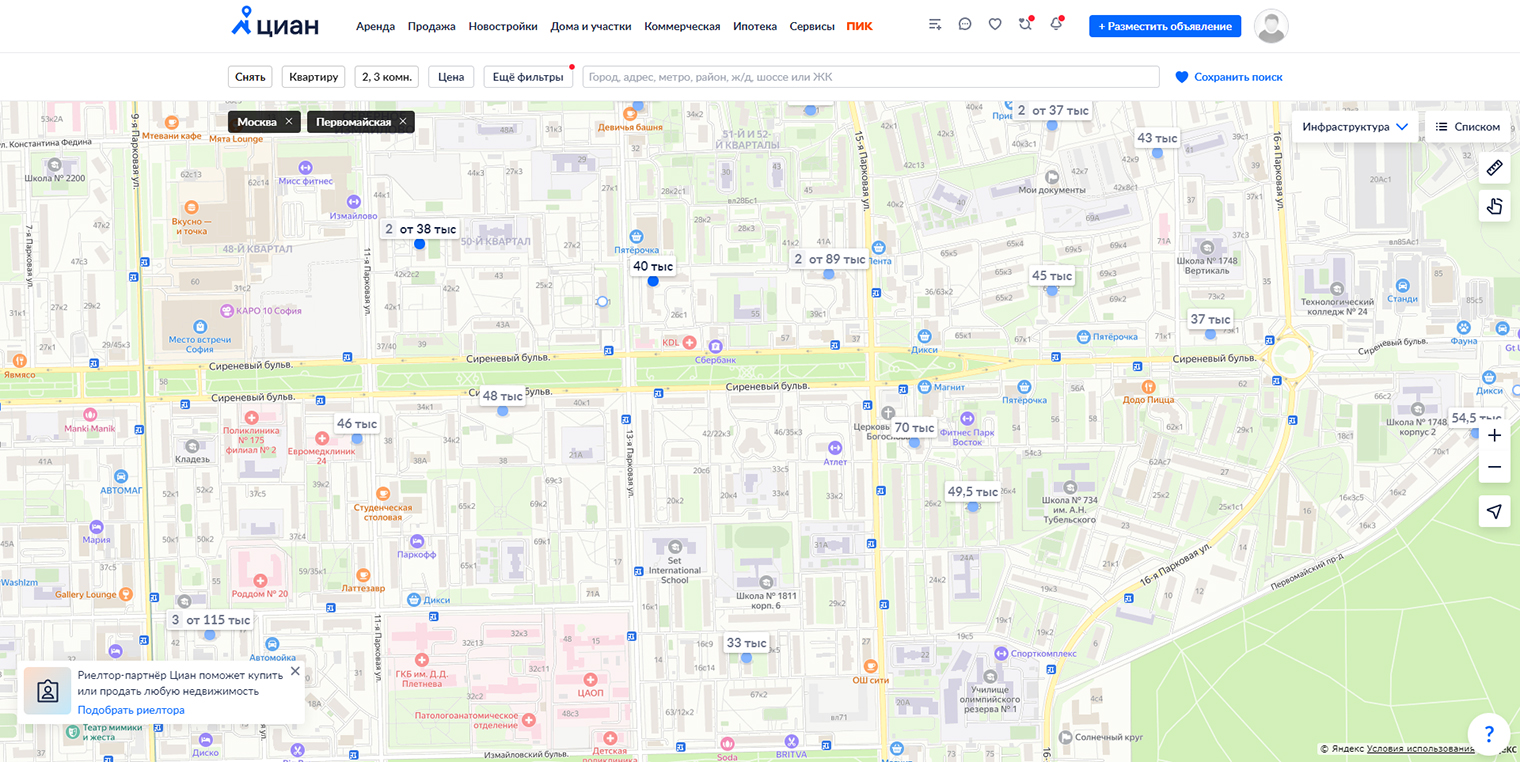Viewport: 1520px width, 762px height.
Task: Open the ПИК menu link
Action: click(x=859, y=26)
